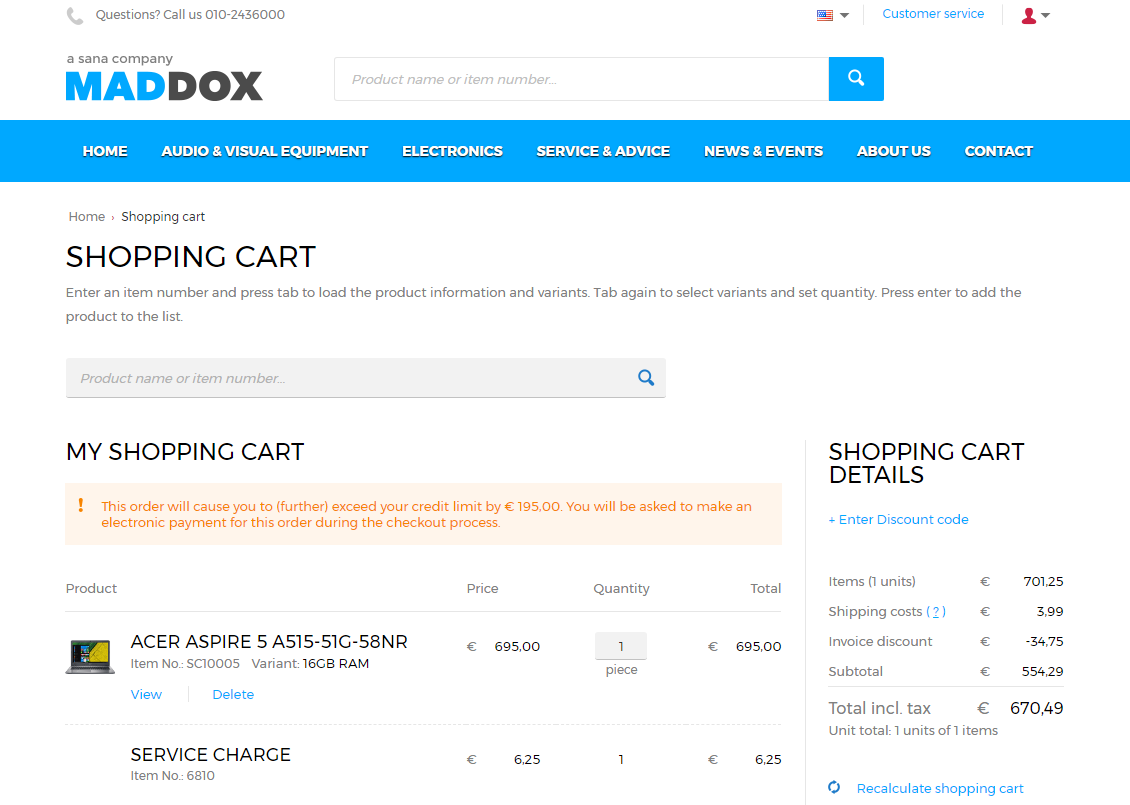Click the blue header search button
Image resolution: width=1130 pixels, height=805 pixels.
click(x=856, y=79)
